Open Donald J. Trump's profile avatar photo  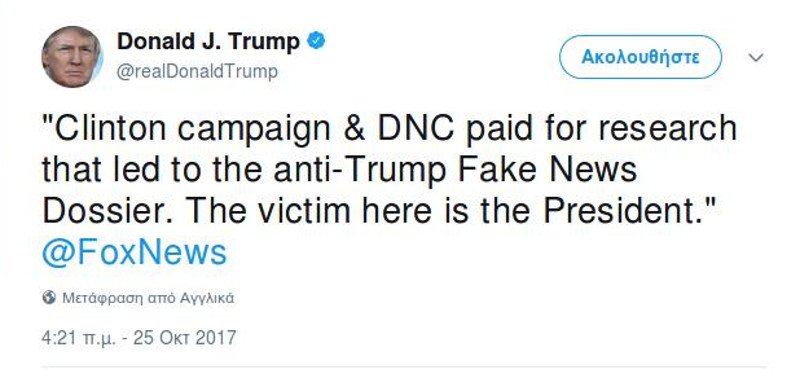pyautogui.click(x=72, y=57)
